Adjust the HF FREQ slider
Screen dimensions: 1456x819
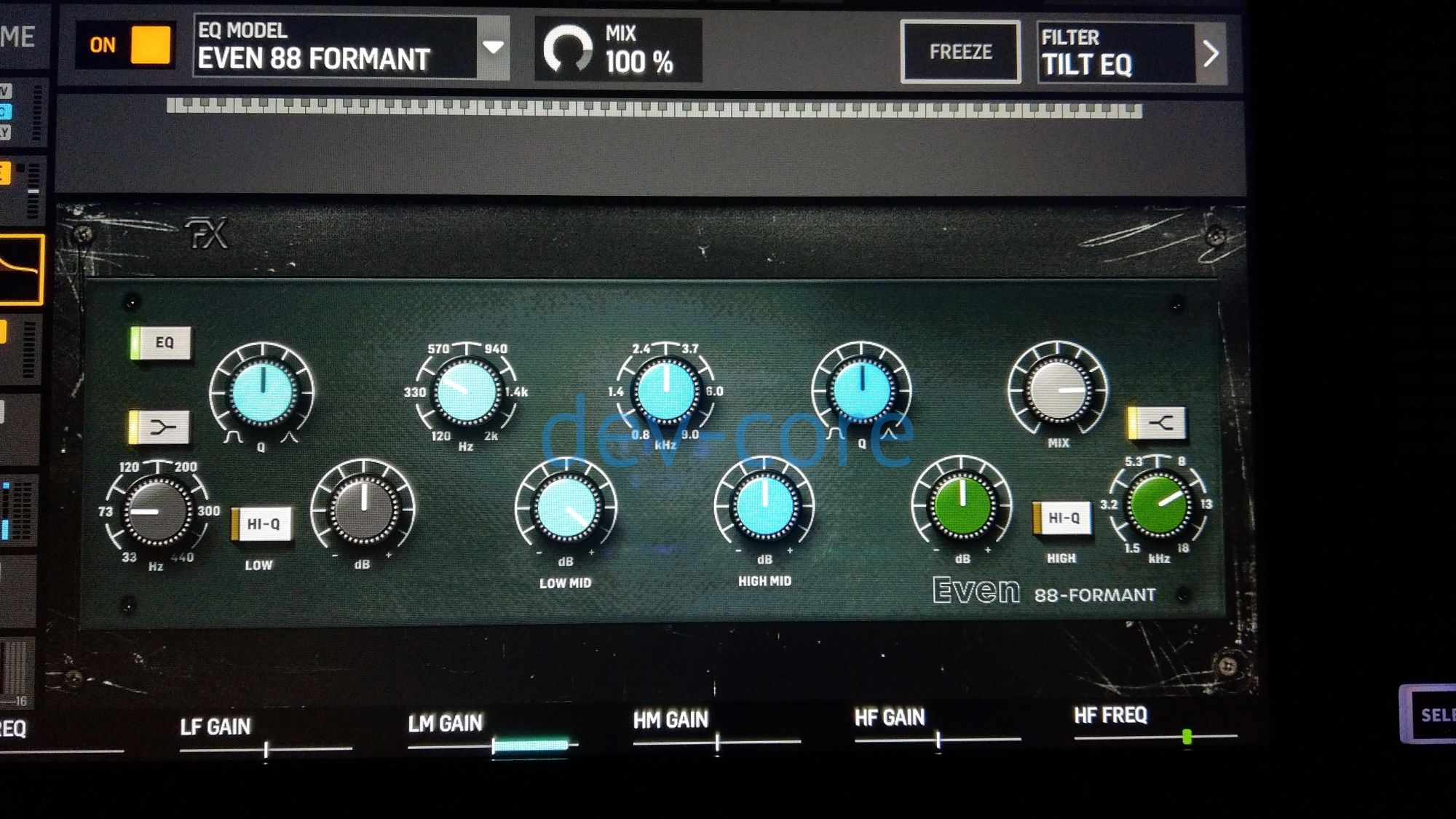point(1156,737)
